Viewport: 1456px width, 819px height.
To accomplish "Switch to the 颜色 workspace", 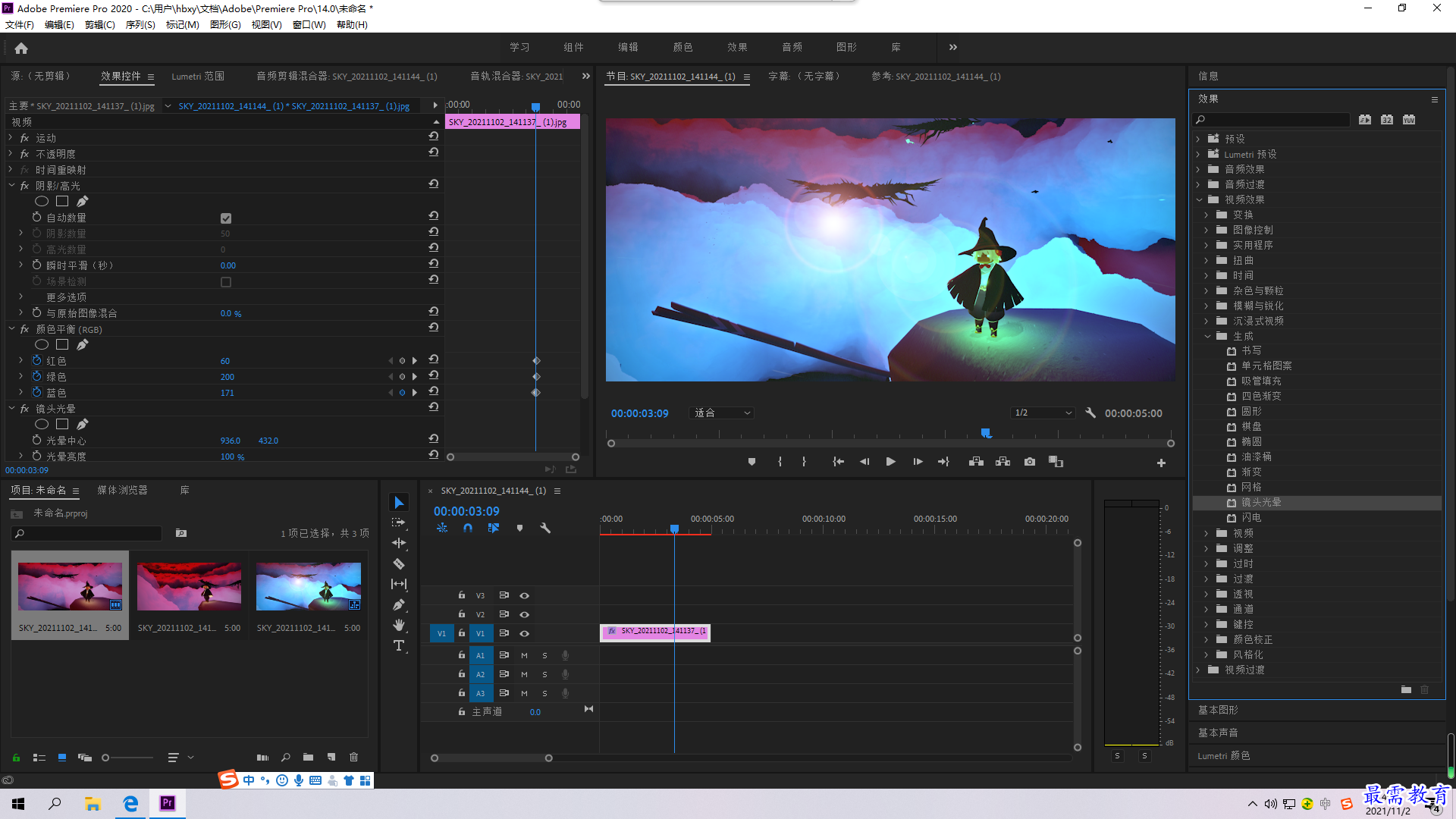I will [x=682, y=47].
